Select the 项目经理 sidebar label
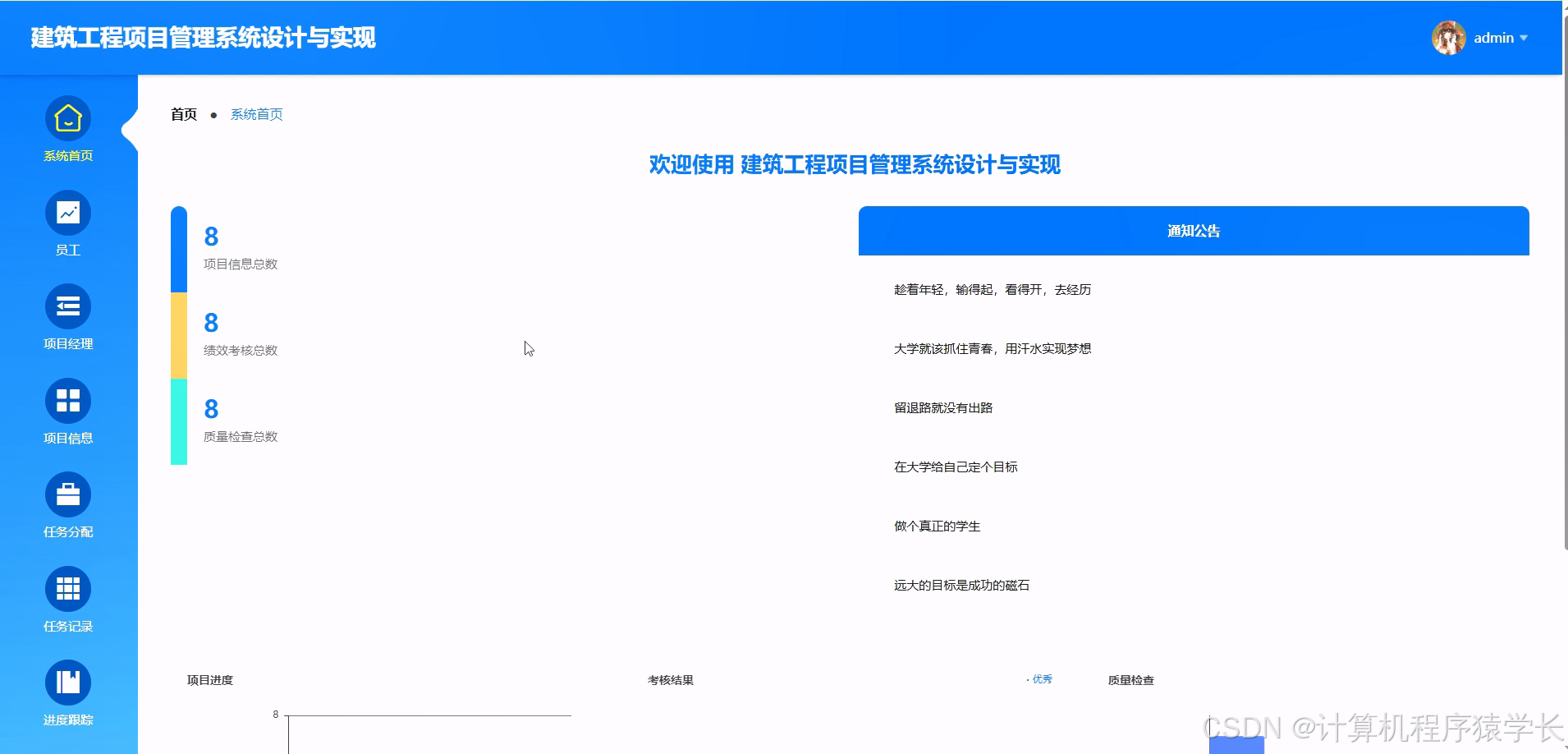The width and height of the screenshot is (1568, 754). [x=68, y=344]
